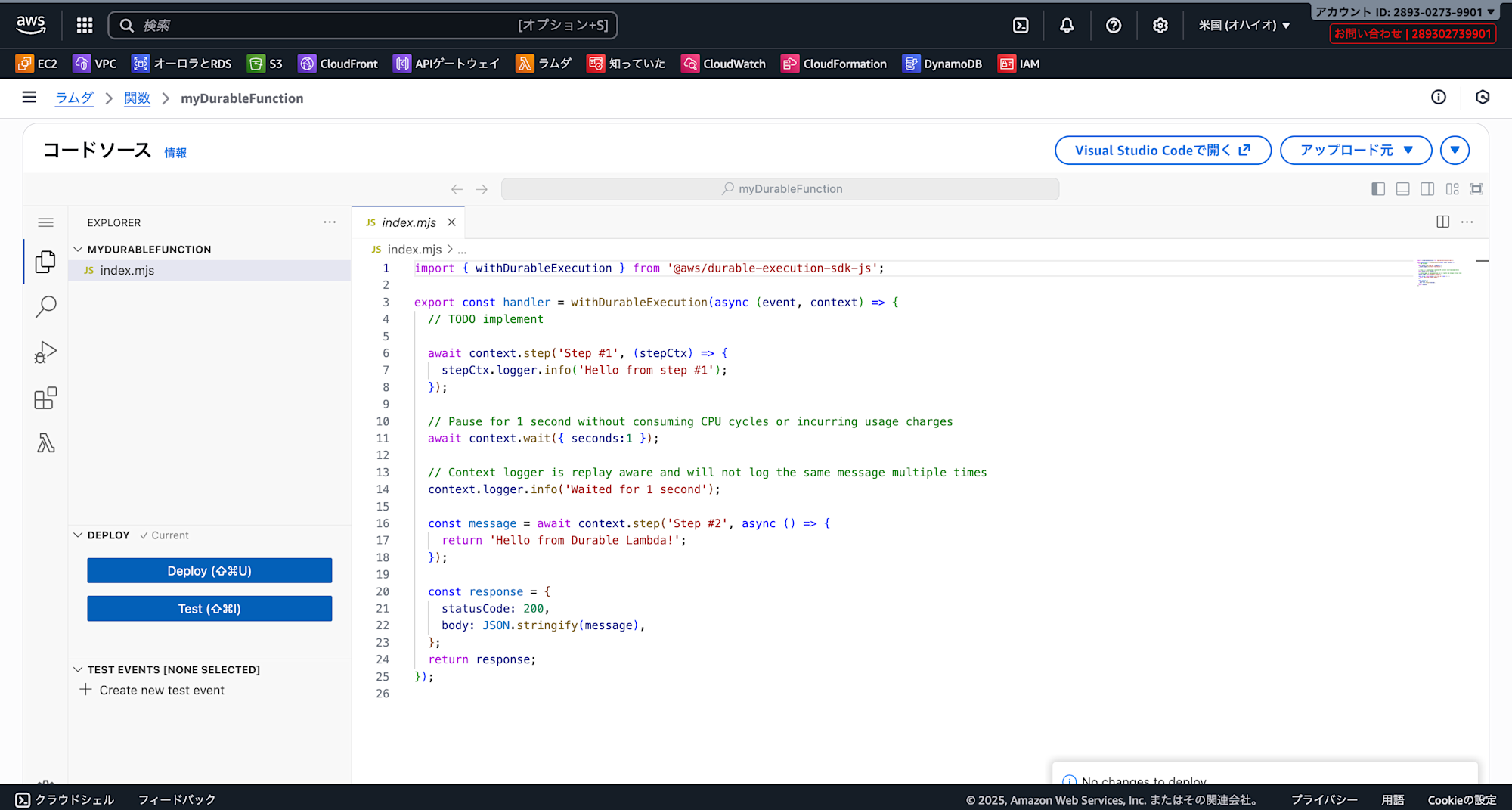Open the region selector 米国 (オハイオ)

click(x=1244, y=26)
